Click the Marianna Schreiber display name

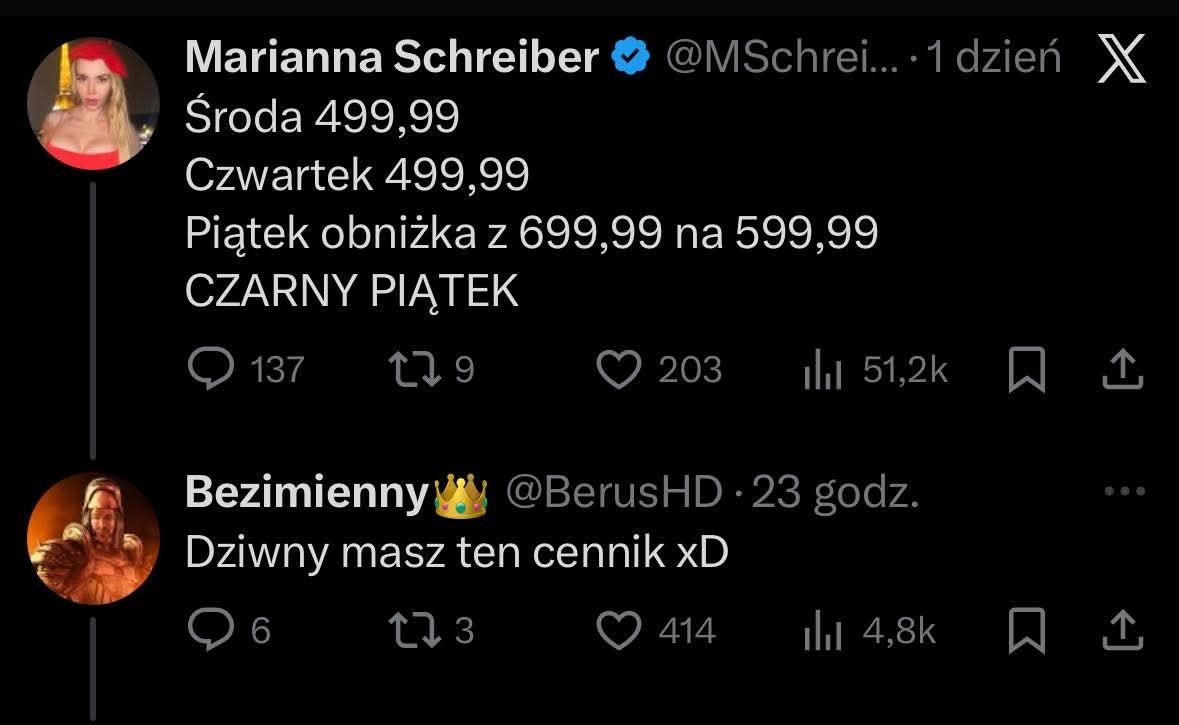pos(392,60)
